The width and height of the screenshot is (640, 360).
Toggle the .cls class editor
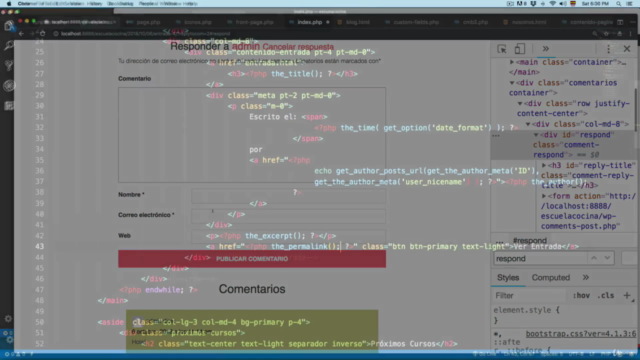(x=605, y=296)
